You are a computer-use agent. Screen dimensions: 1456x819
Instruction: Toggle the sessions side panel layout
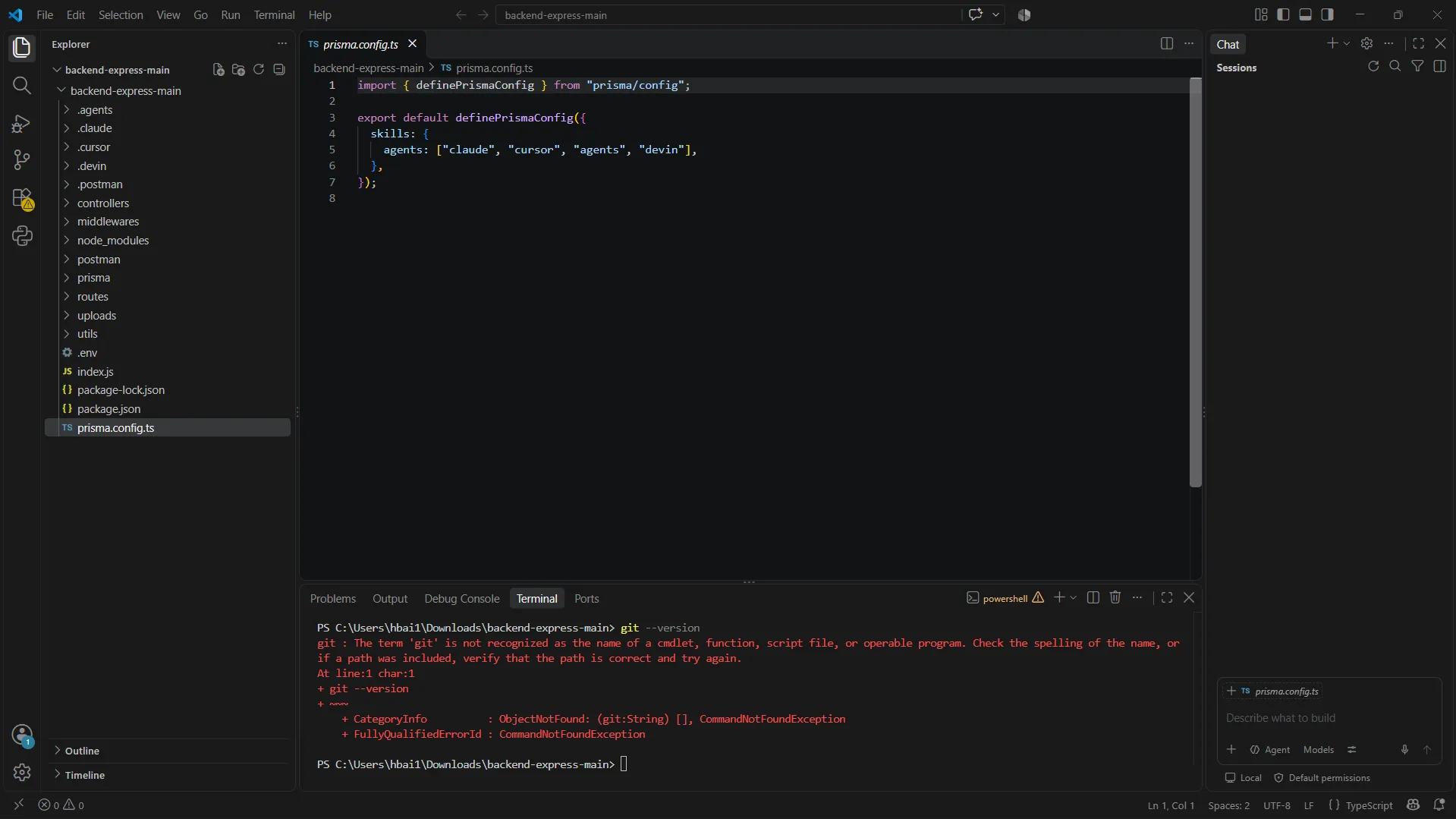pos(1439,67)
